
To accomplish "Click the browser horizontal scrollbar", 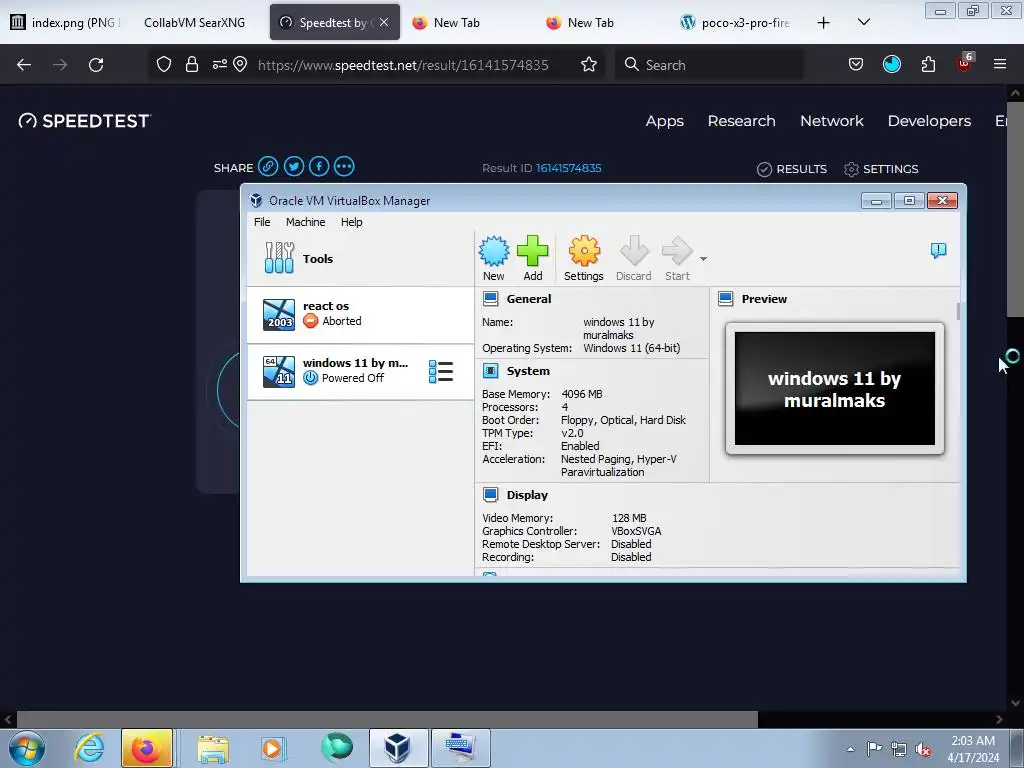I will click(387, 719).
